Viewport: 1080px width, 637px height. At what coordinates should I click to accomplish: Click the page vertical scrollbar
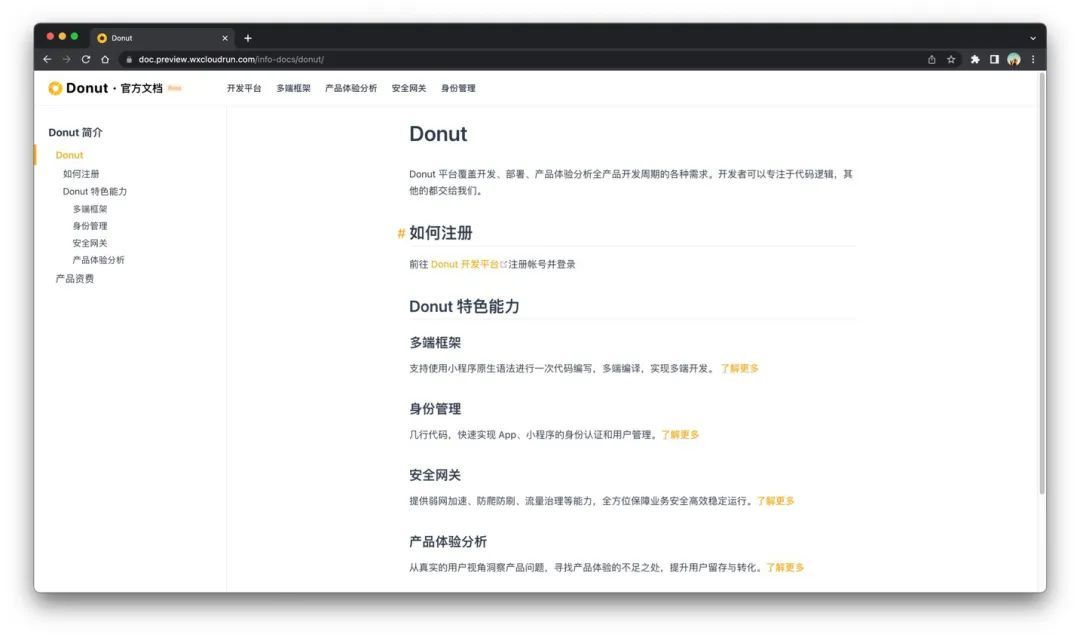1041,284
